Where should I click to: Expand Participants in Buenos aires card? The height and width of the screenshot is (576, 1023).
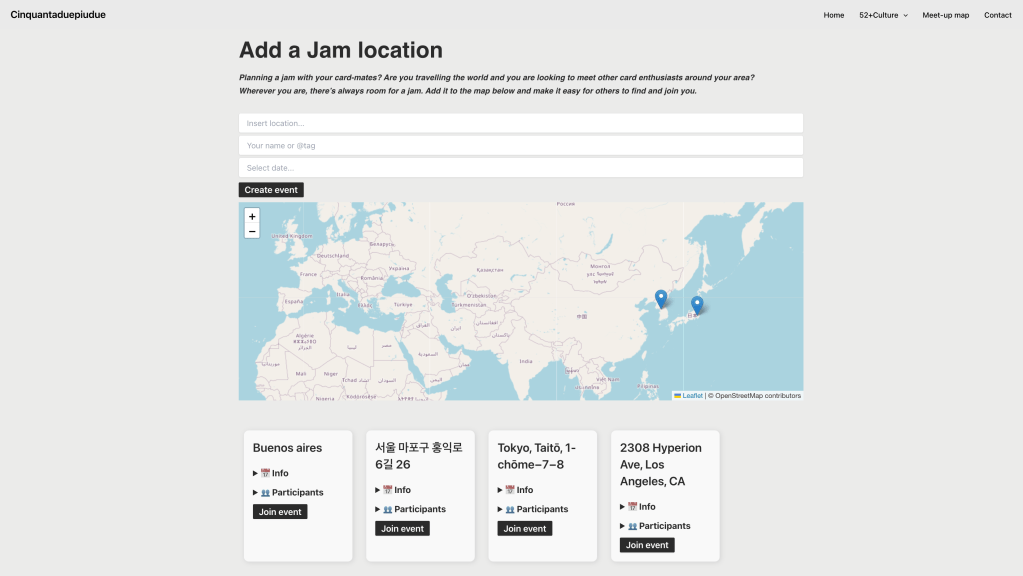coord(290,492)
